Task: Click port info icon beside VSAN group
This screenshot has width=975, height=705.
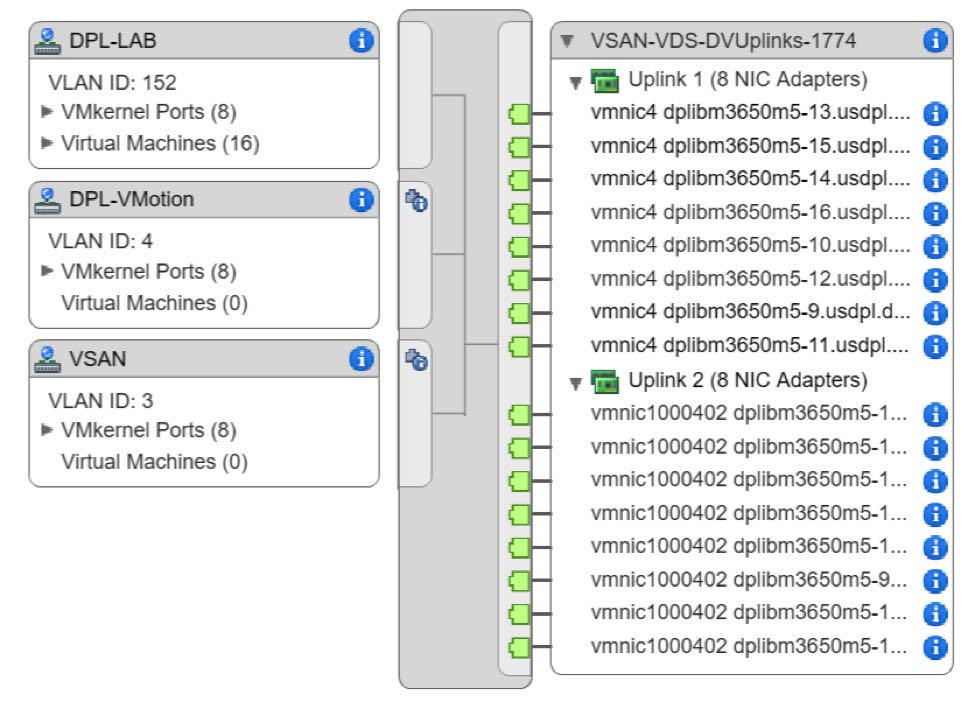Action: tap(417, 360)
